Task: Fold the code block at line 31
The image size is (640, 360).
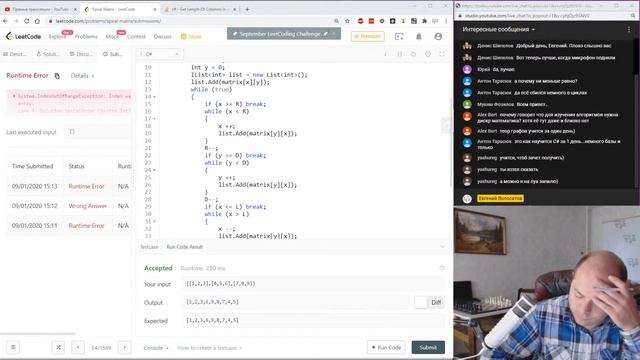Action: 154,221
